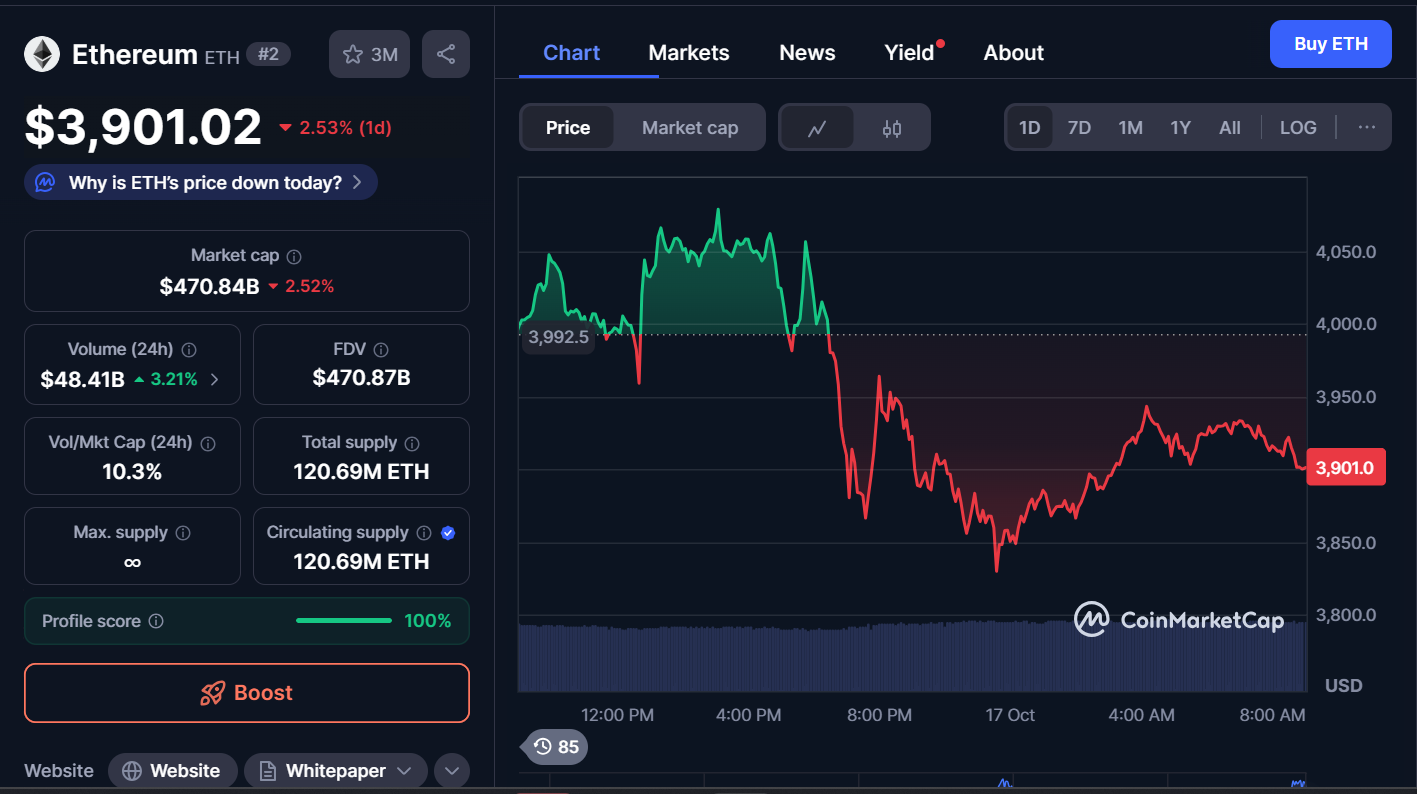The height and width of the screenshot is (794, 1417).
Task: Expand more links chevron next to Whitepaper
Action: coord(451,771)
